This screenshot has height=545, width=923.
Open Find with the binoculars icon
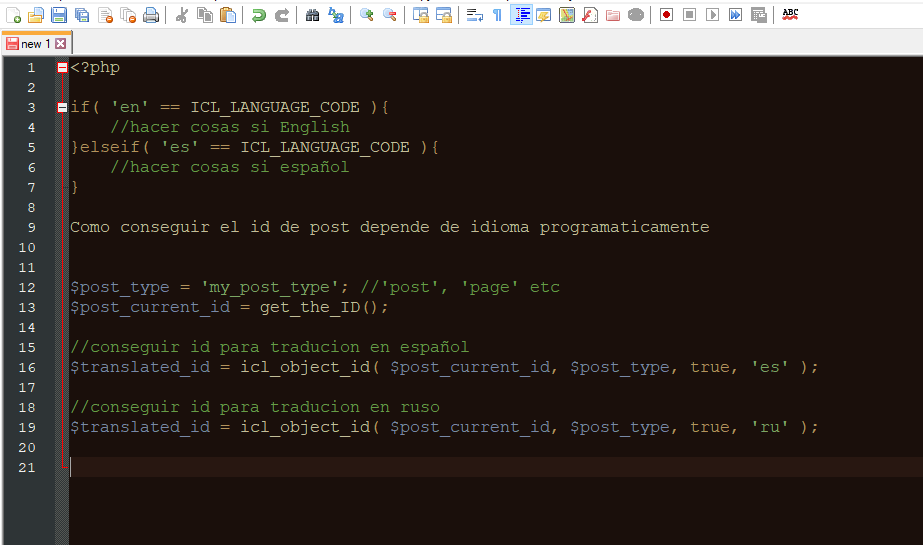coord(313,15)
